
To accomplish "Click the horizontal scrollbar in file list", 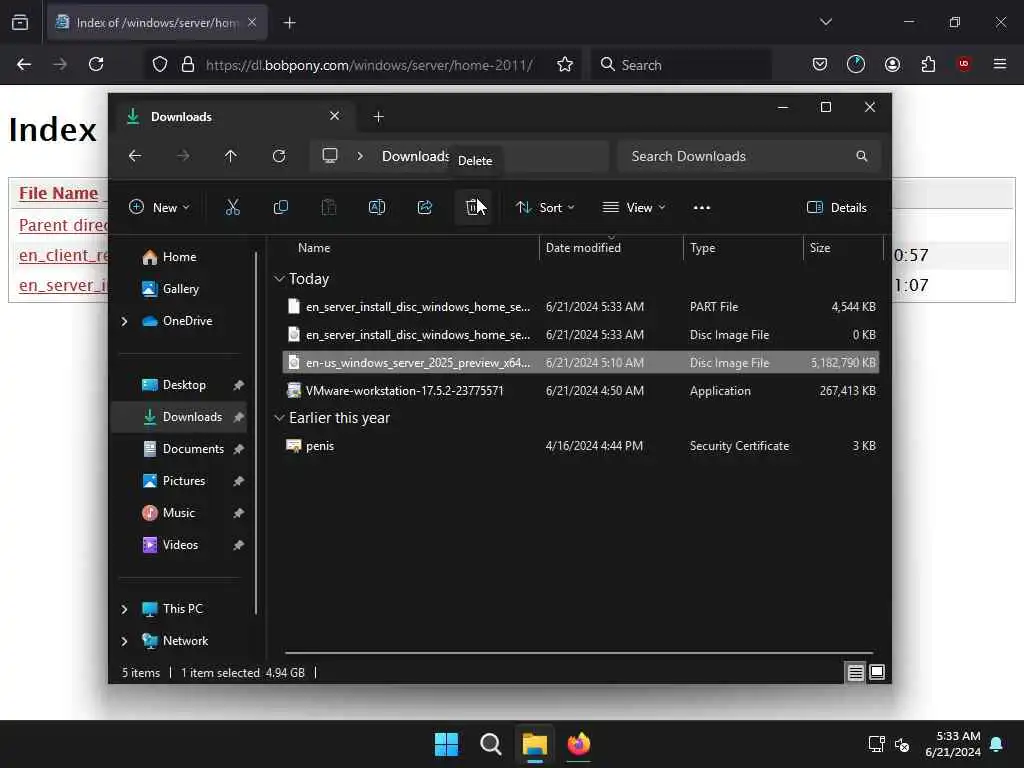I will [x=579, y=652].
